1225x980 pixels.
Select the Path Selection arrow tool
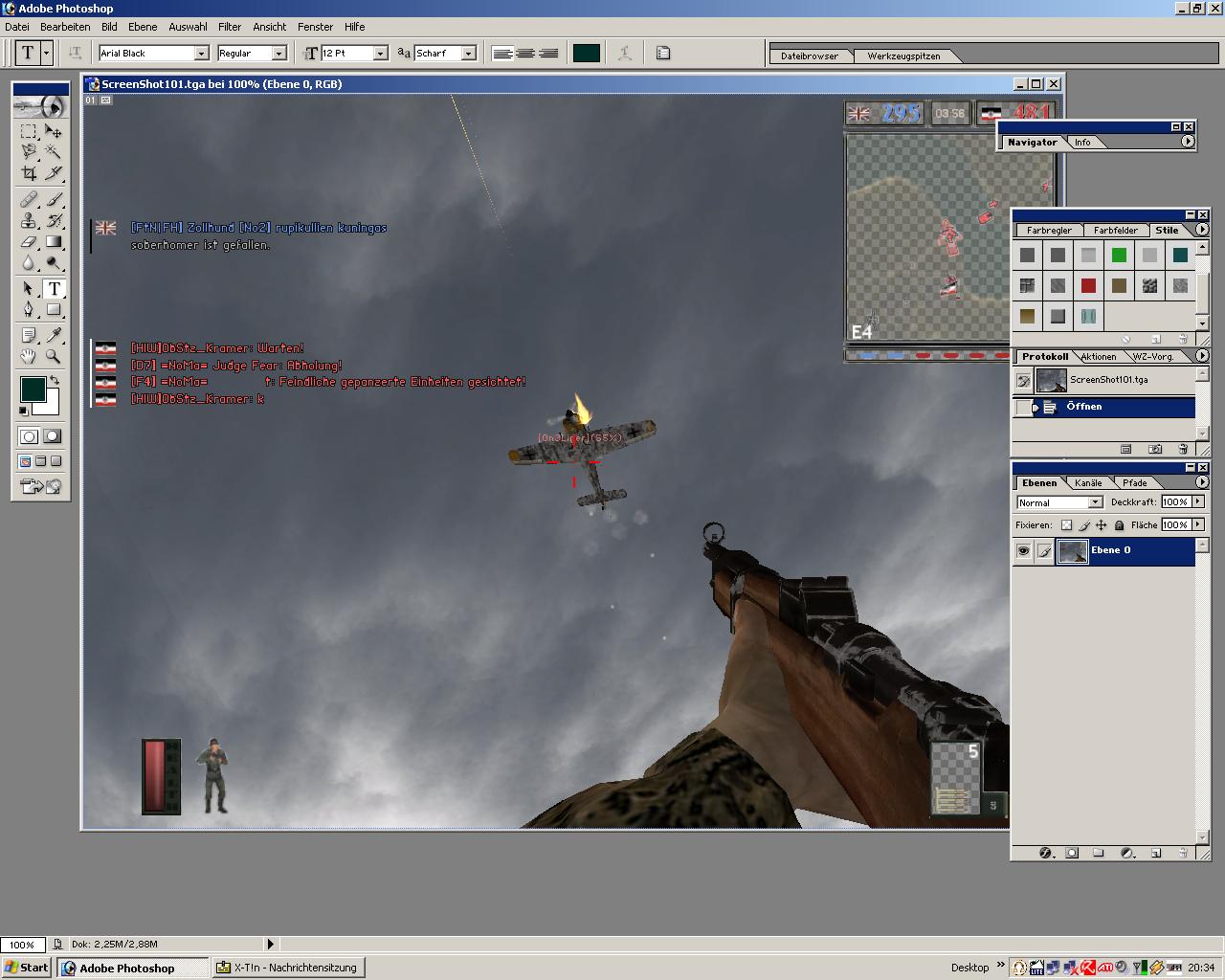click(29, 288)
